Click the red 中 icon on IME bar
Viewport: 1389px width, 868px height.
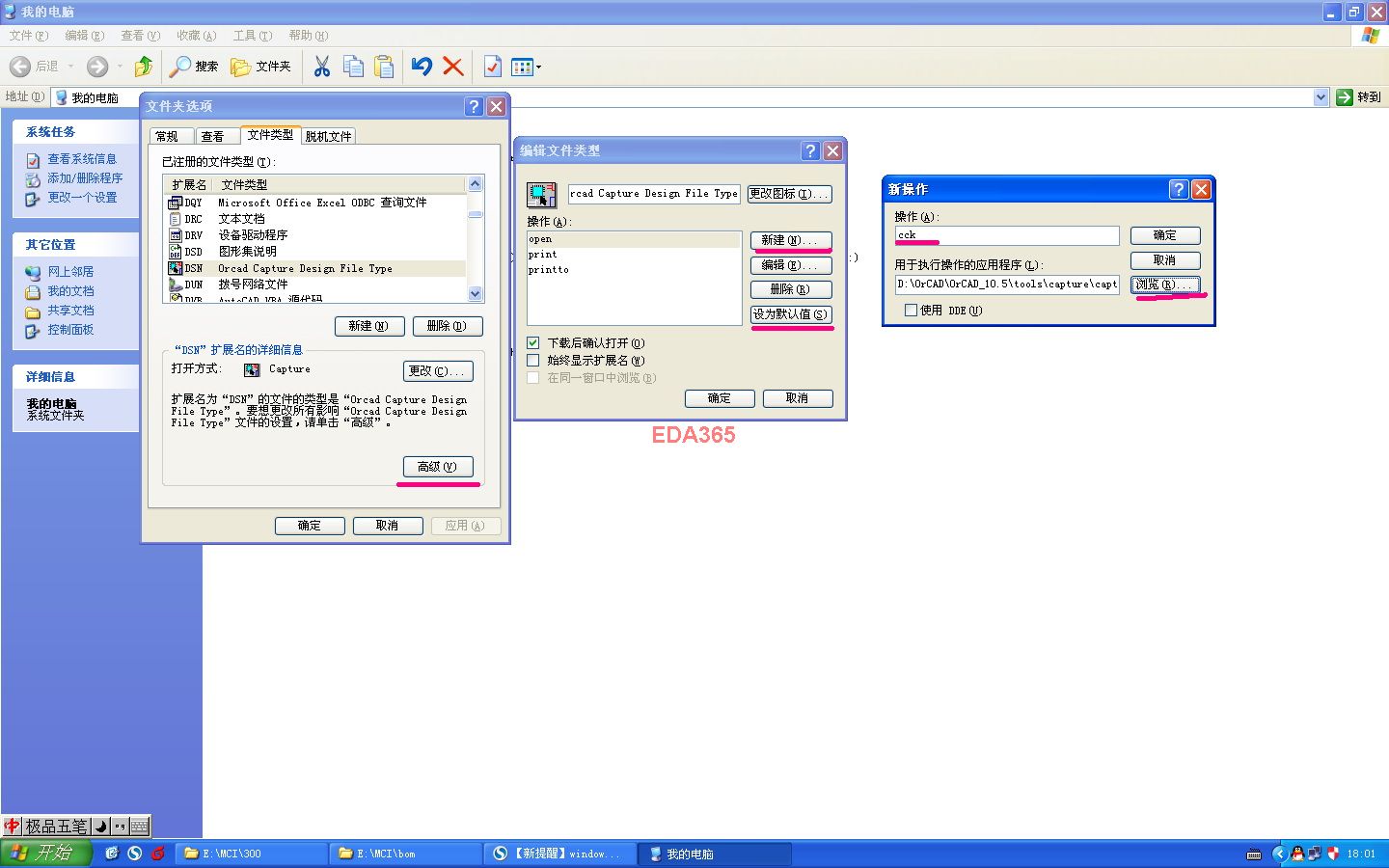[12, 827]
